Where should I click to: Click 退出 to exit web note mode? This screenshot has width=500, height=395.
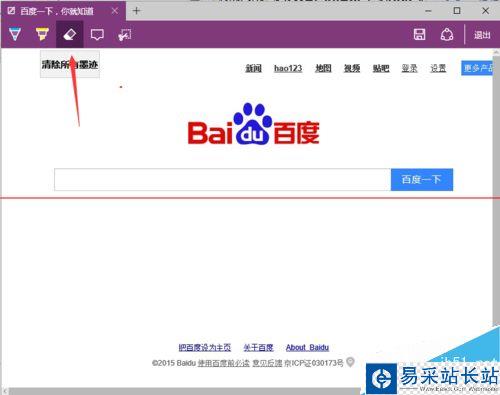(482, 35)
